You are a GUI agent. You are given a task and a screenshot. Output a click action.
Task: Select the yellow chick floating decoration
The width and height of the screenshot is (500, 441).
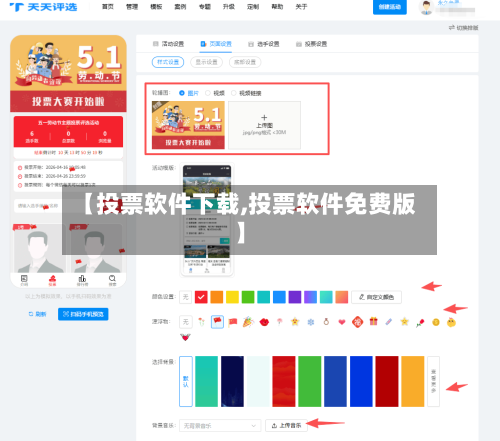[451, 322]
